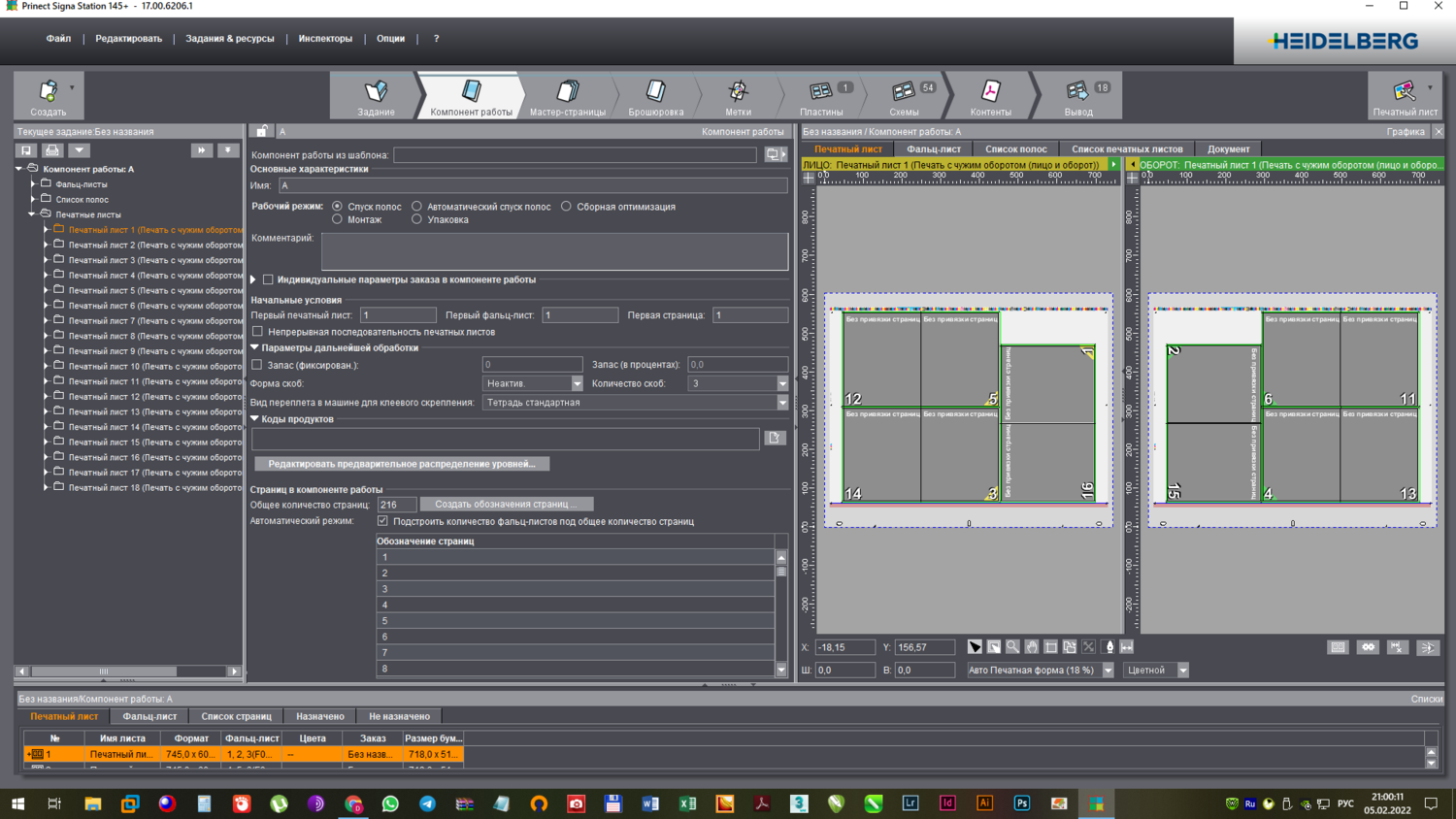
Task: Collapse the Коды продуктов section
Action: 255,419
